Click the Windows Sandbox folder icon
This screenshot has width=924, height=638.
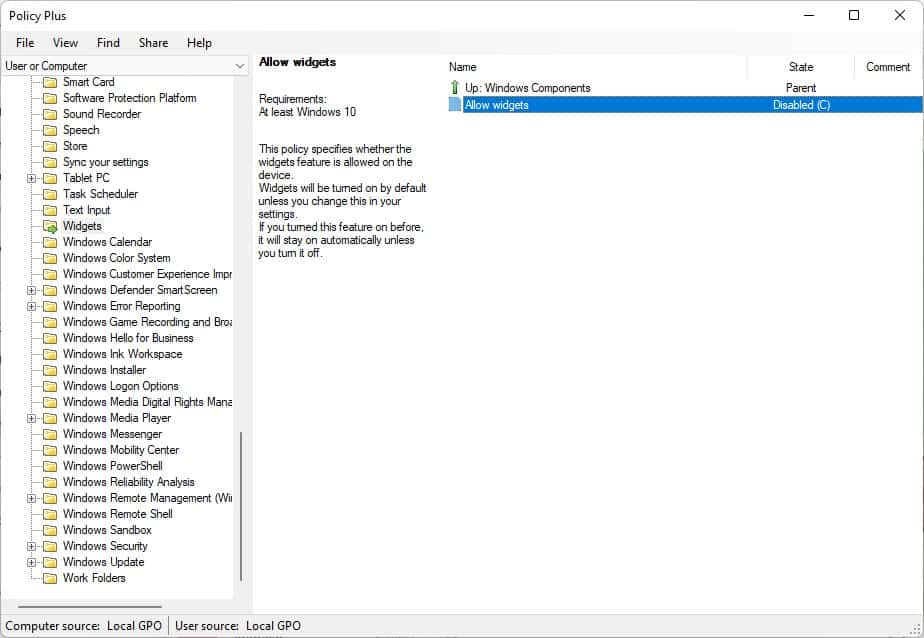click(50, 530)
